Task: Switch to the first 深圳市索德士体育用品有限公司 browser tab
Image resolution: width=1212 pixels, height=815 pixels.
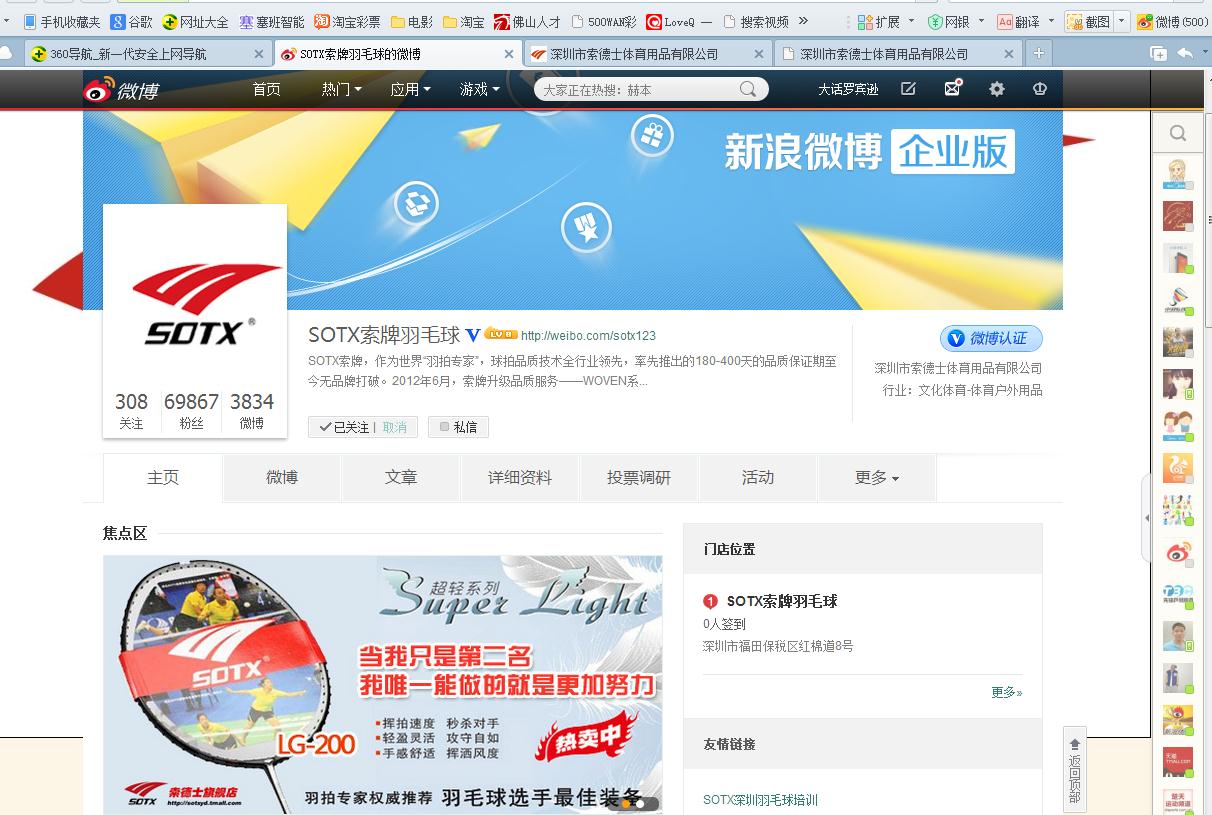Action: point(648,54)
